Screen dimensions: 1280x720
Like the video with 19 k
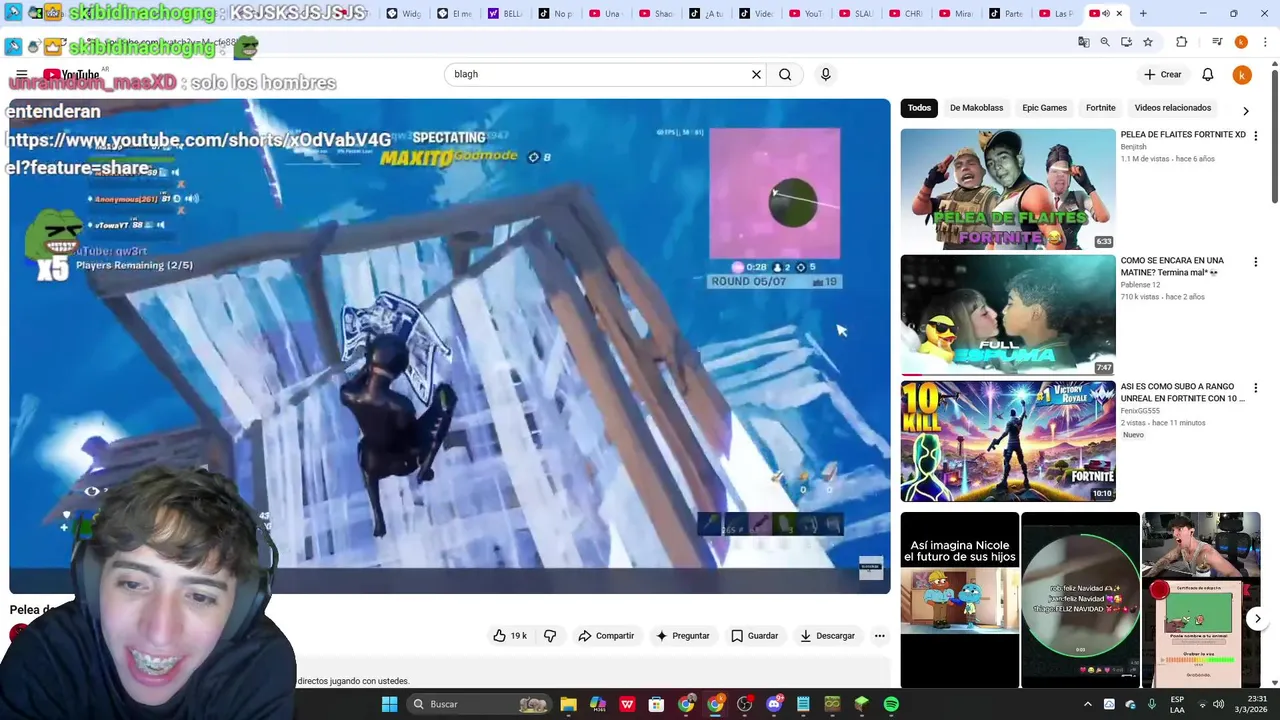[510, 636]
